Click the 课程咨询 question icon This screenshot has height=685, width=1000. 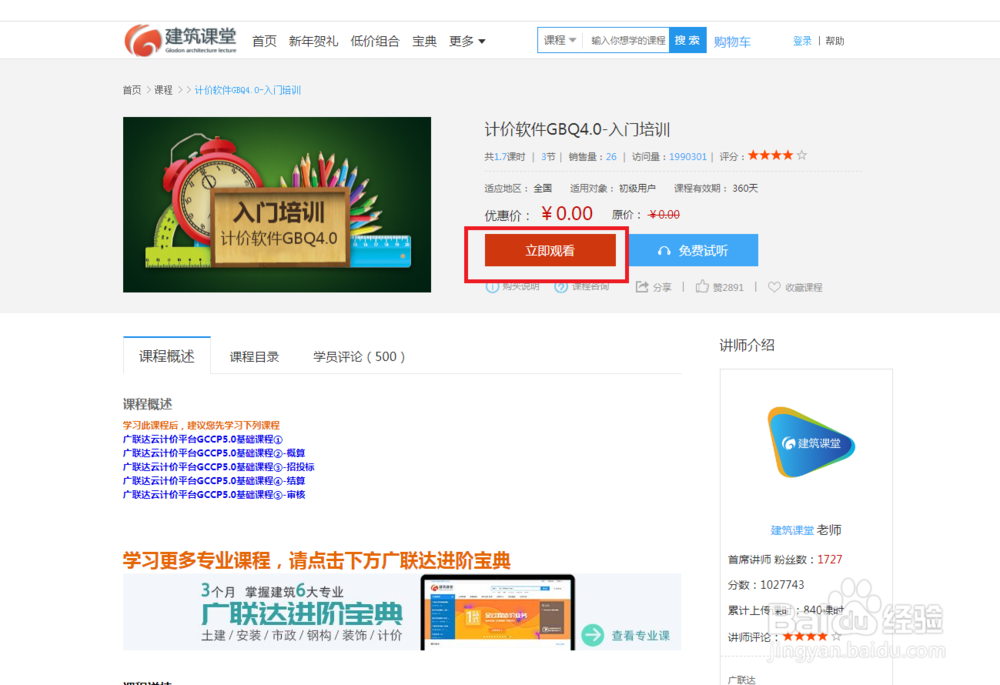(561, 287)
